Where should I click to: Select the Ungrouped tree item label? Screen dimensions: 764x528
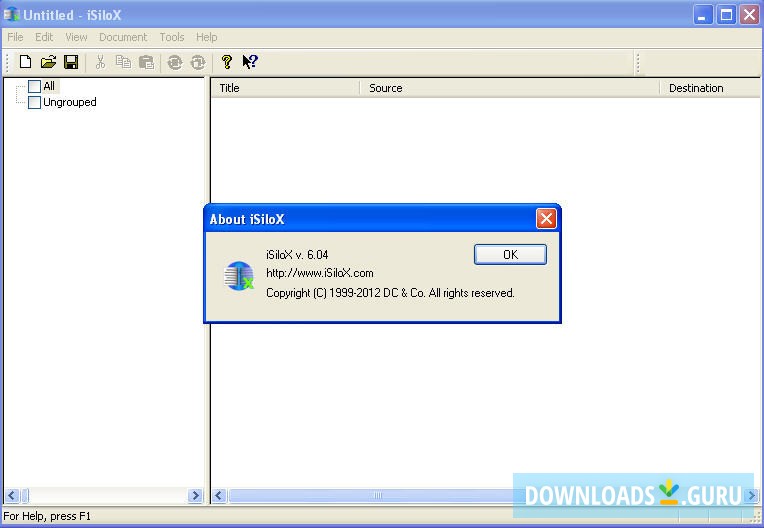[x=70, y=102]
